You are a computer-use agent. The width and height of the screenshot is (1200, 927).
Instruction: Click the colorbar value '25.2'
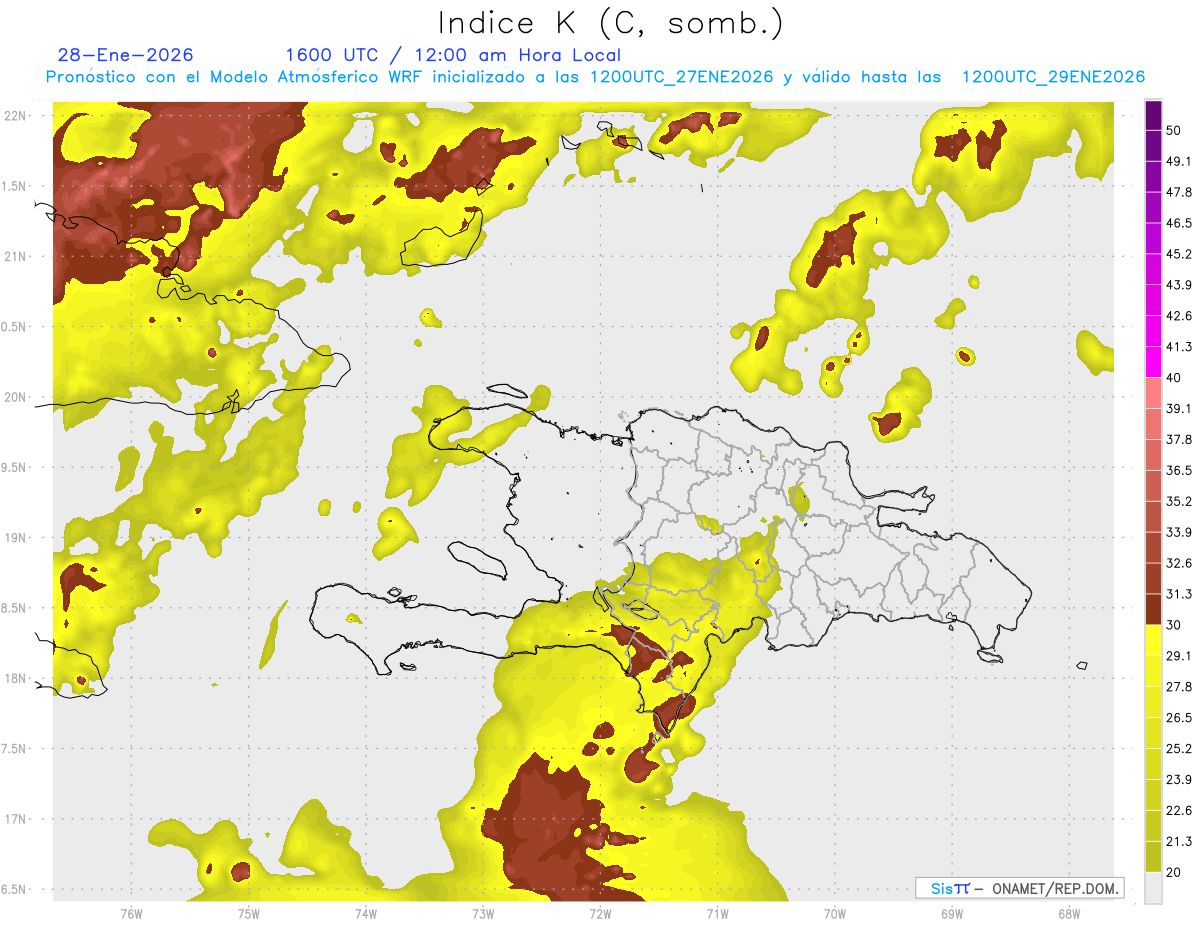click(1179, 748)
